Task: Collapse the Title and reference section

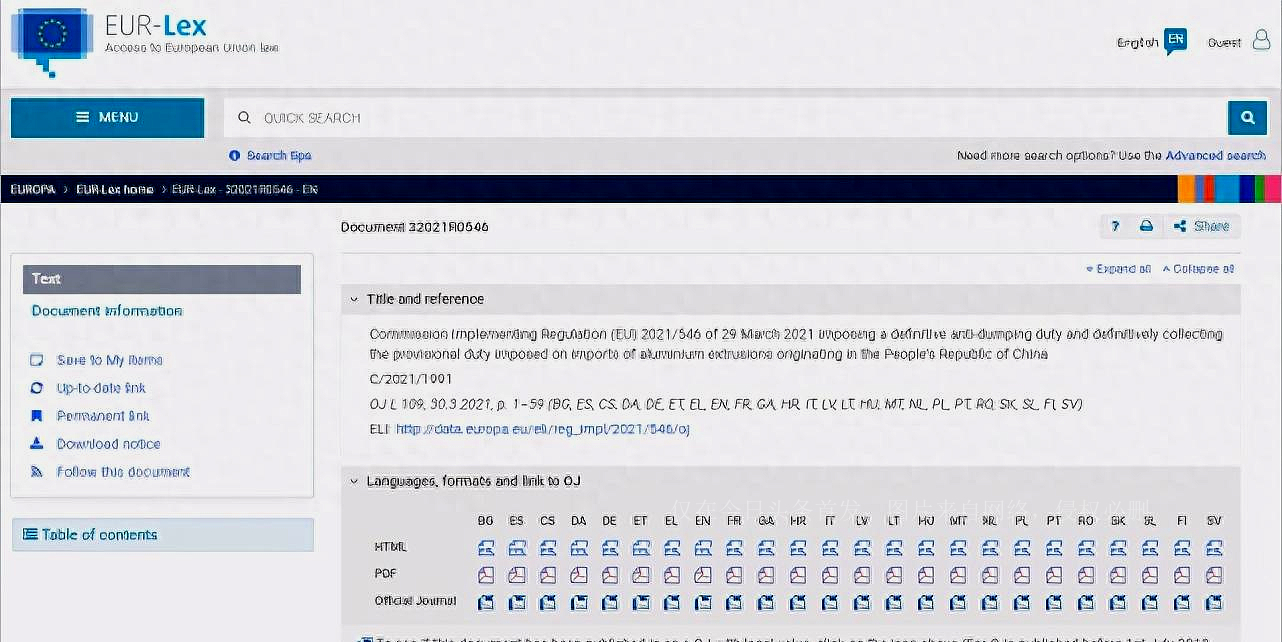Action: 354,299
